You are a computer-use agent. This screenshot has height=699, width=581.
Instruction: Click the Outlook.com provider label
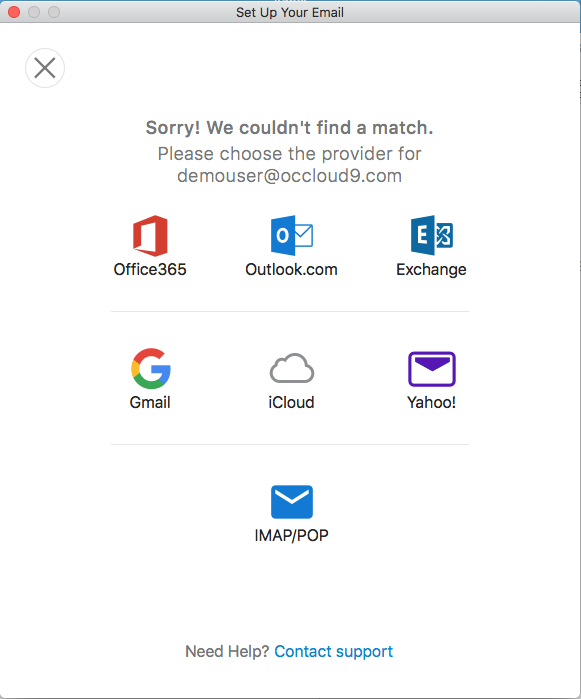(x=291, y=269)
